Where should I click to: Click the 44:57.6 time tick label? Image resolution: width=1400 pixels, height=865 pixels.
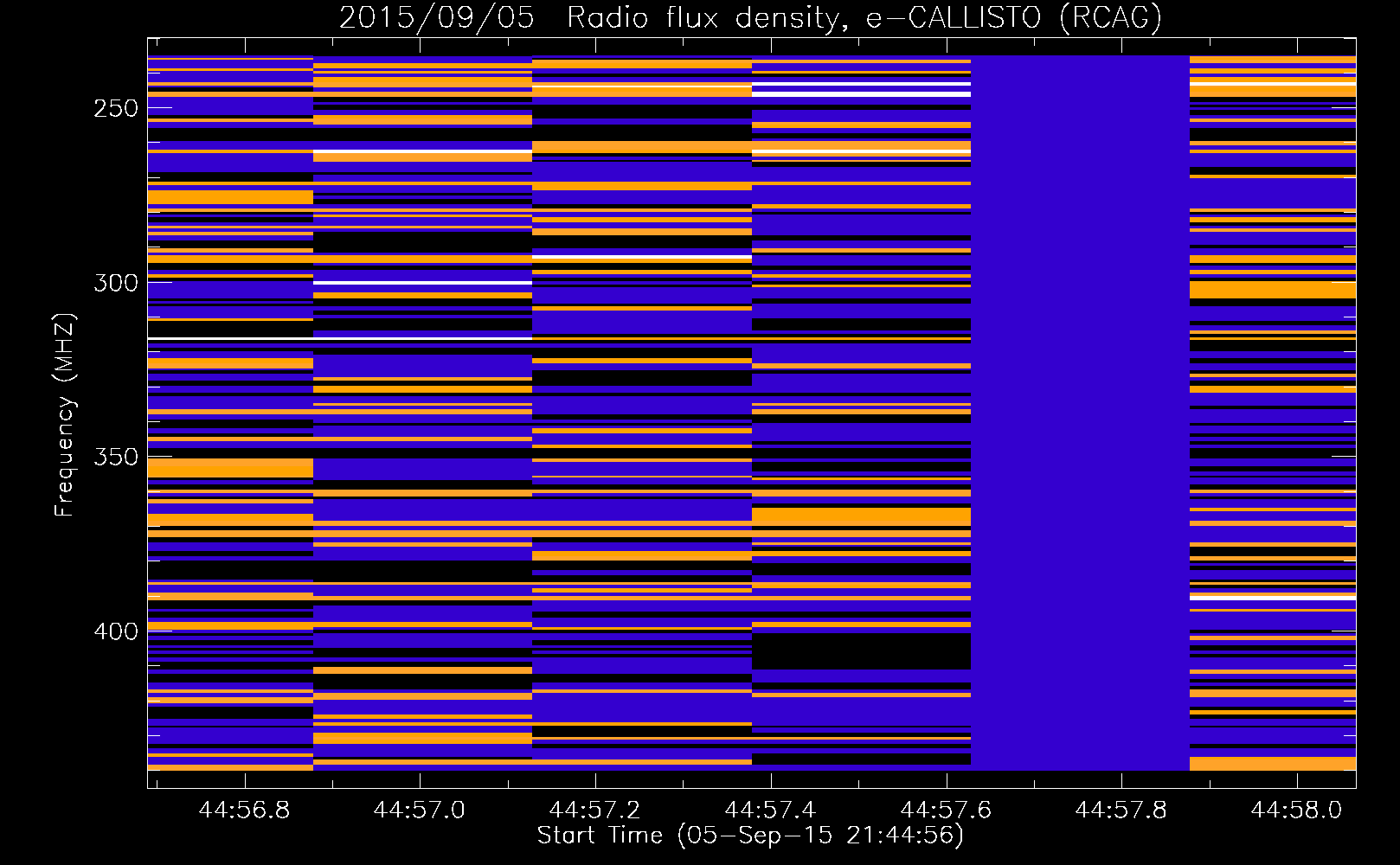[x=946, y=811]
